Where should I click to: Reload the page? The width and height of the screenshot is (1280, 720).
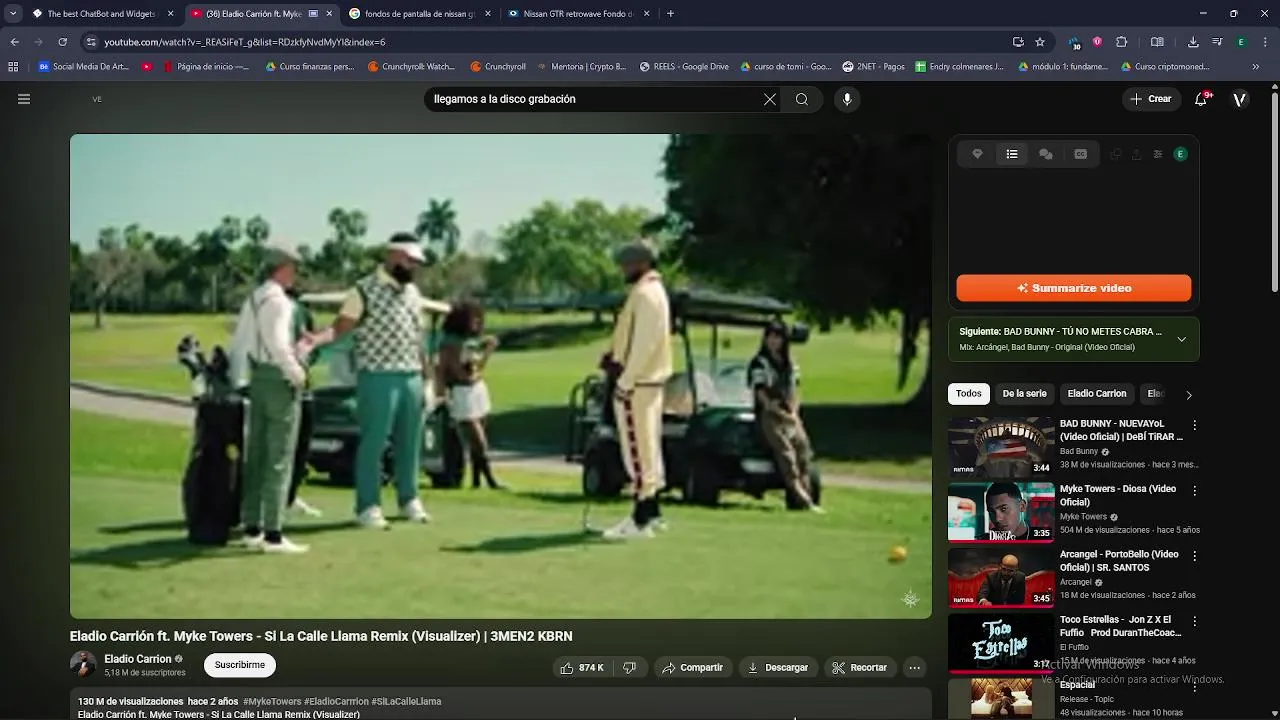(62, 42)
